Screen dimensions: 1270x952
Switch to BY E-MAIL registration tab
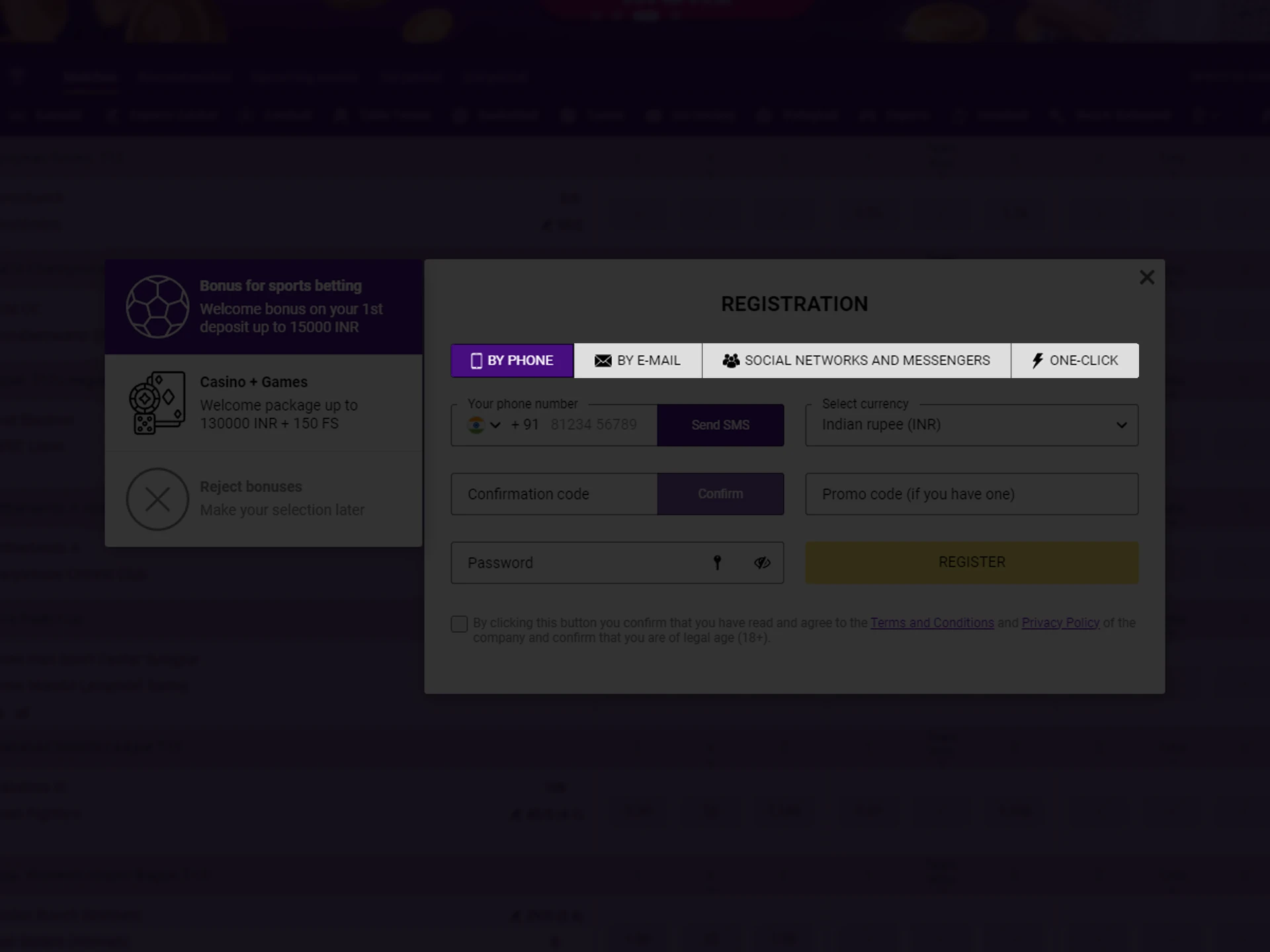pyautogui.click(x=637, y=360)
